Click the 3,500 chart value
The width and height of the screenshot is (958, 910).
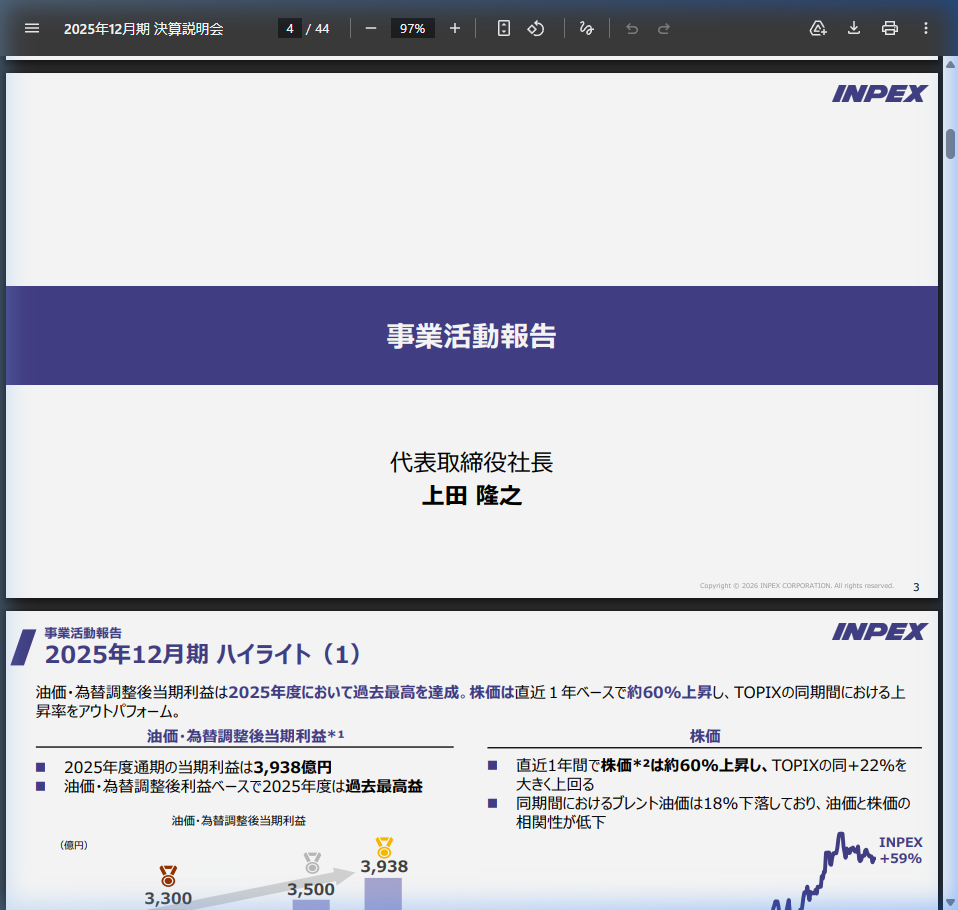coord(311,889)
